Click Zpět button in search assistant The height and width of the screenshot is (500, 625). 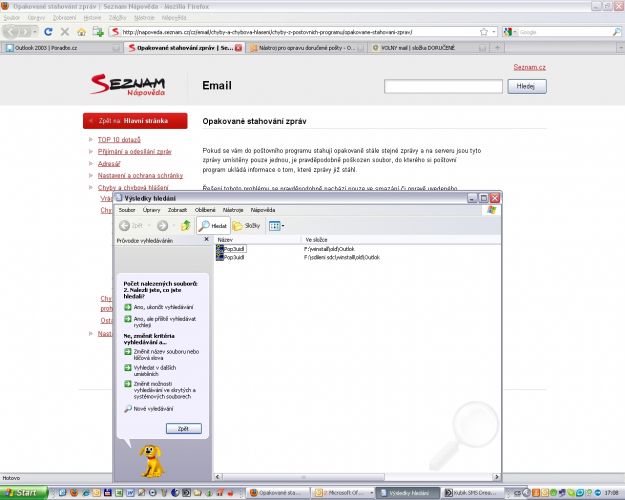tap(183, 429)
